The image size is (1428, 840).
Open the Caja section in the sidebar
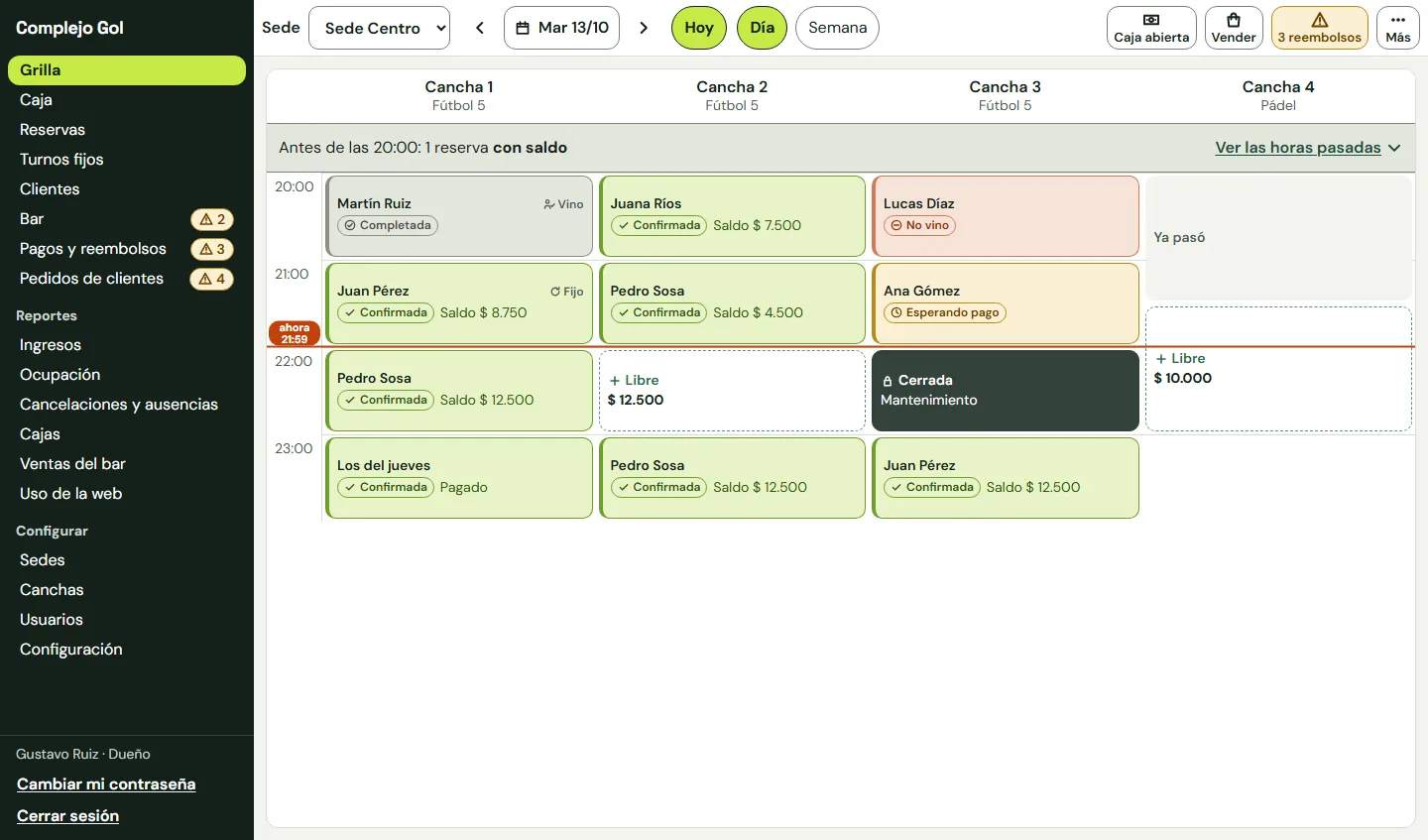coord(127,100)
